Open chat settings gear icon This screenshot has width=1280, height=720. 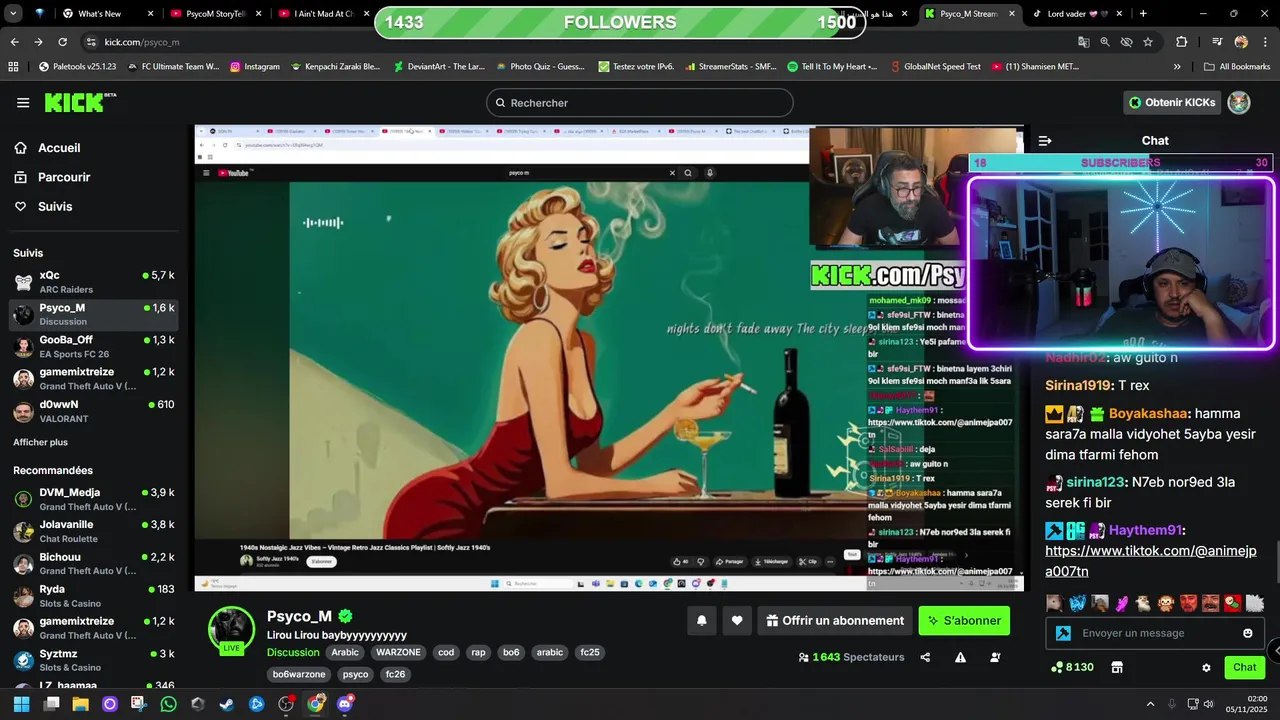click(x=1206, y=667)
